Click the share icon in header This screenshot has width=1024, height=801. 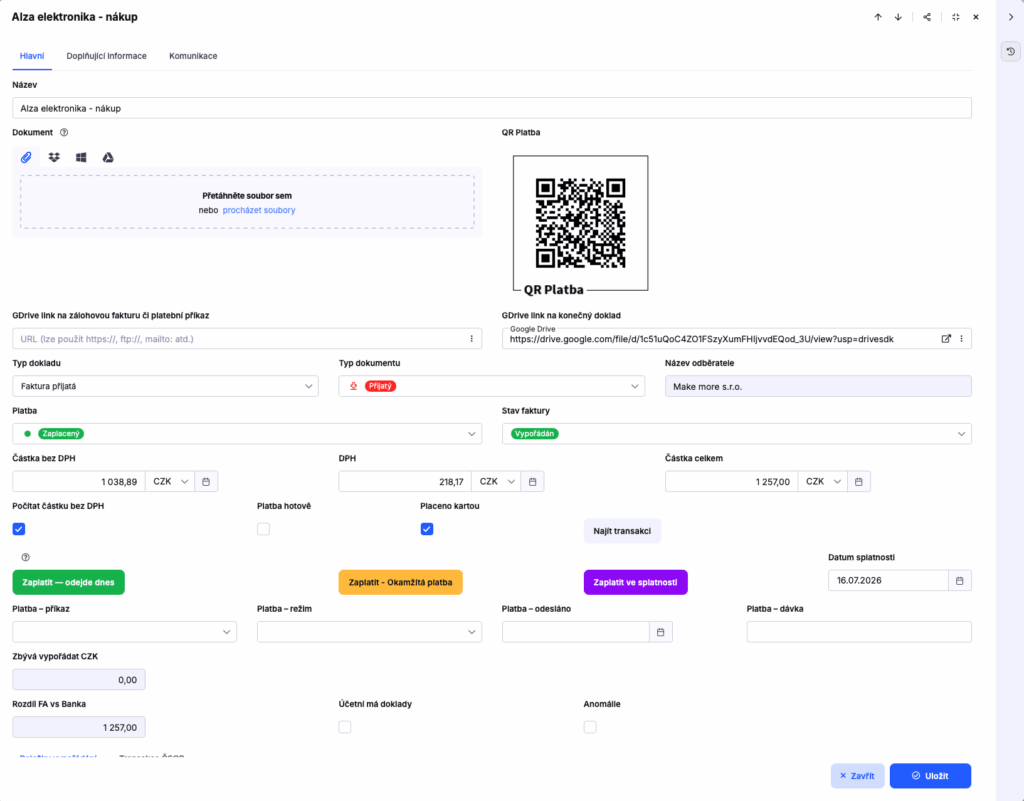927,17
